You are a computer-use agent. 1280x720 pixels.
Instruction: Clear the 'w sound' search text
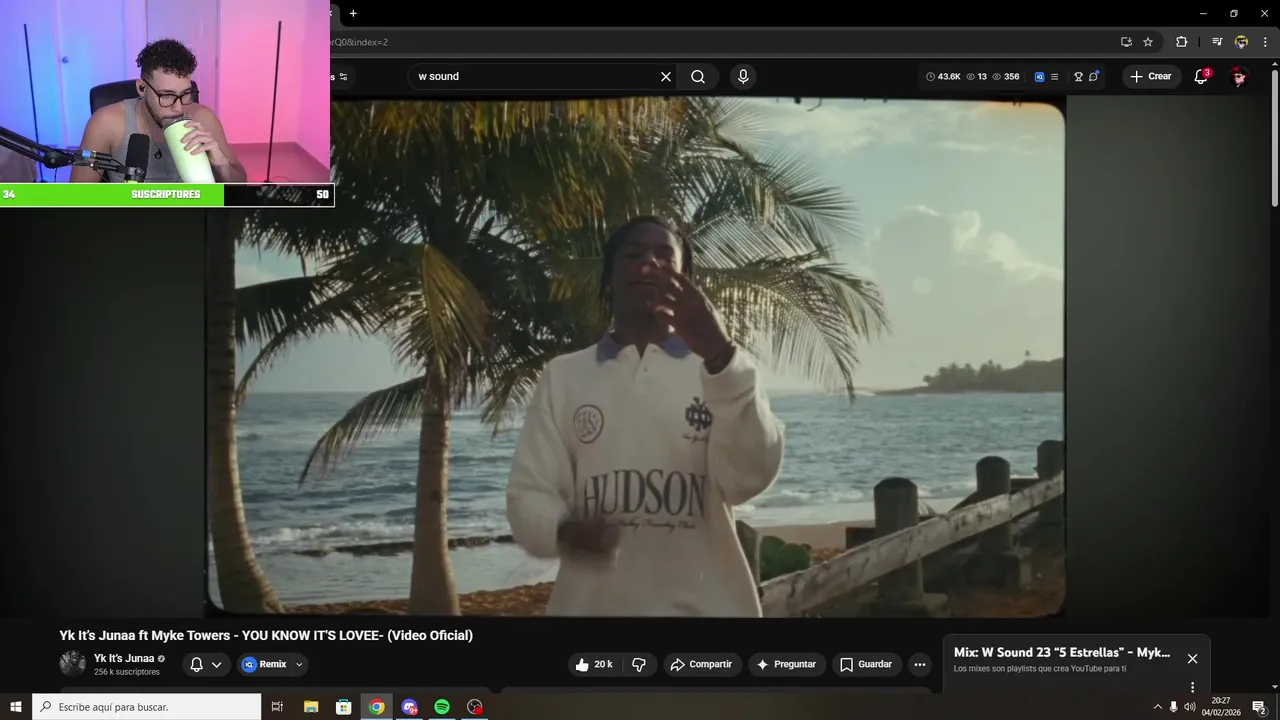point(666,77)
